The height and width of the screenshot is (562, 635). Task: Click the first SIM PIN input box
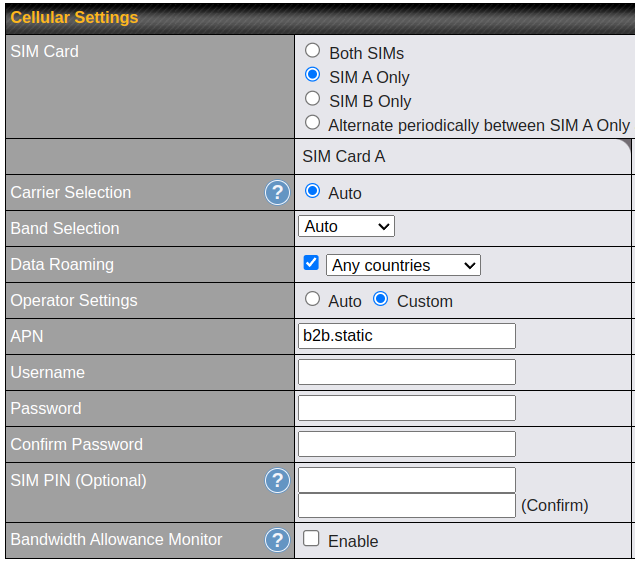coord(406,480)
